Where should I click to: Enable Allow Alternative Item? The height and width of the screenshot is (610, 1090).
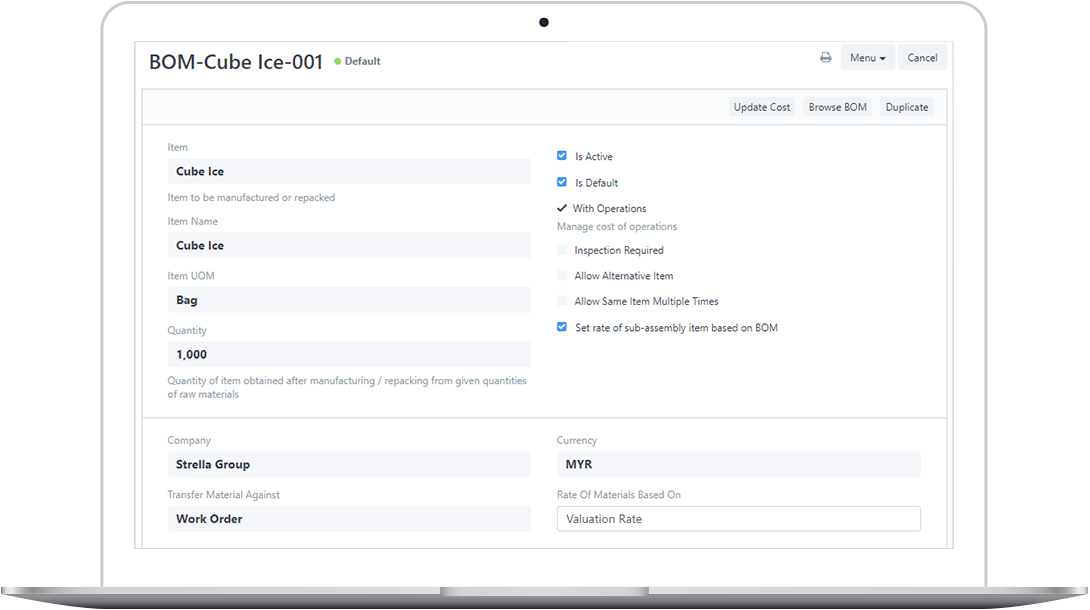562,276
